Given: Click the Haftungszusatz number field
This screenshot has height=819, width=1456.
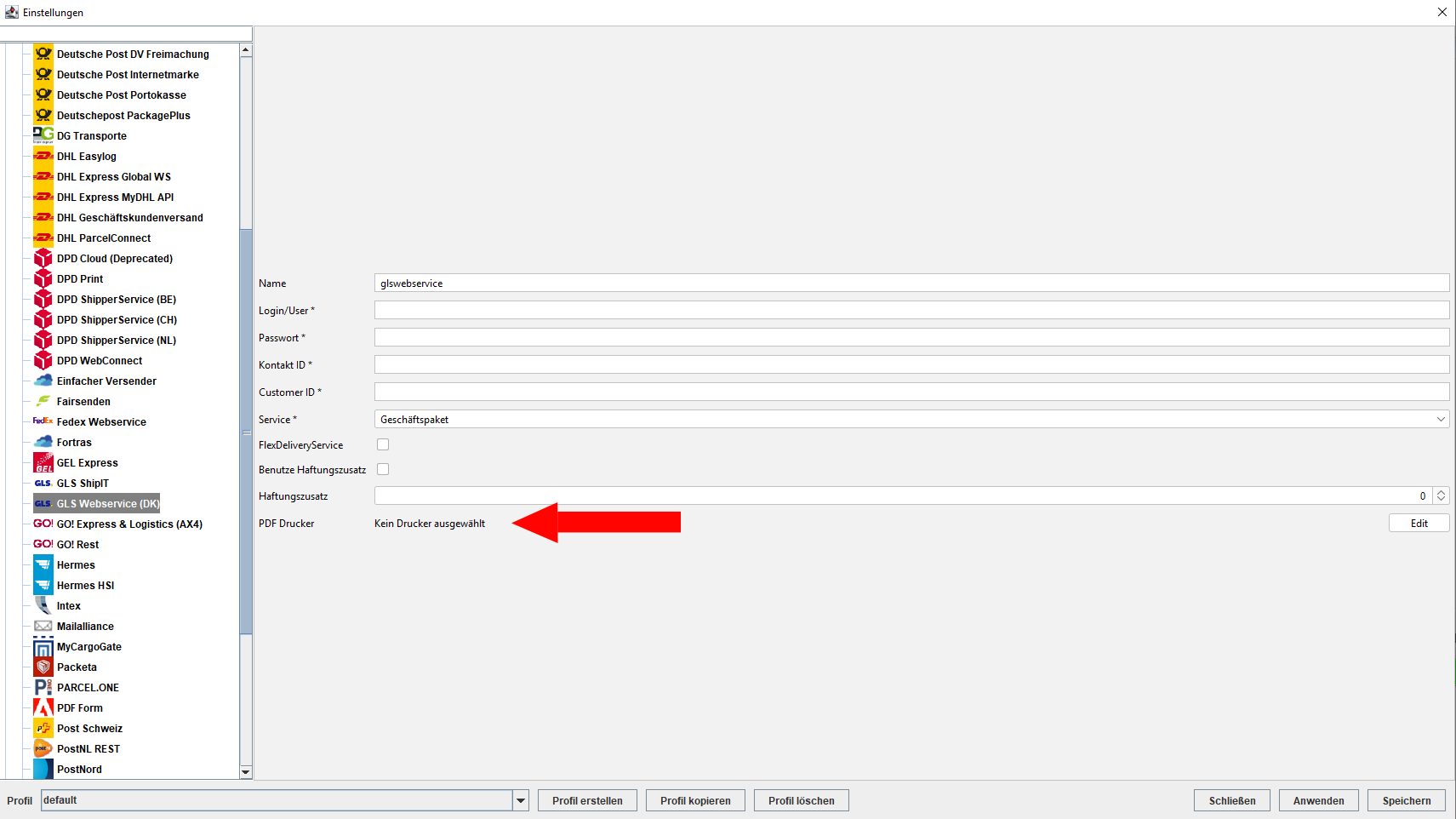Looking at the screenshot, I should [904, 495].
